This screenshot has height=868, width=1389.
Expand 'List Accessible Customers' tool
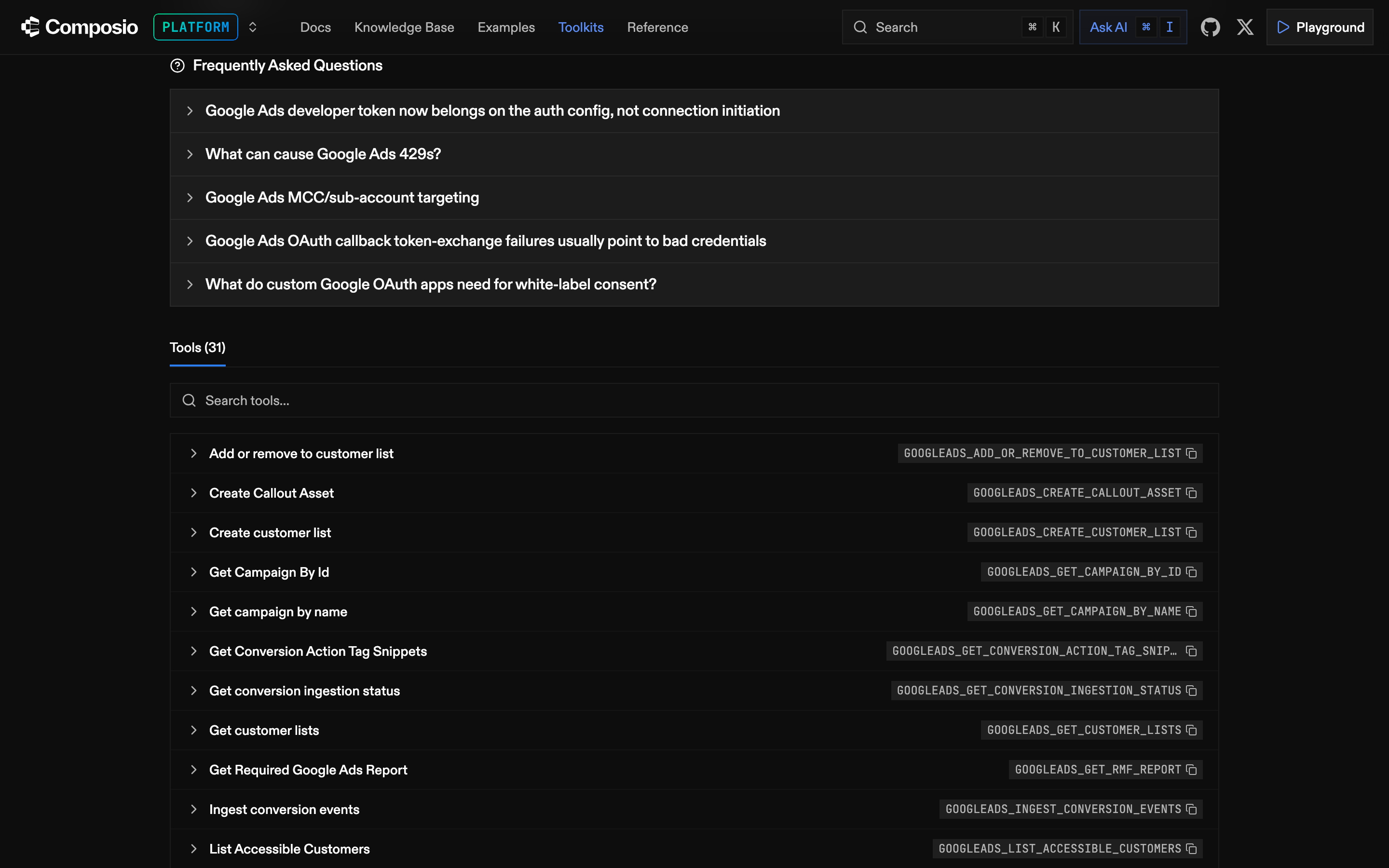pos(694,849)
